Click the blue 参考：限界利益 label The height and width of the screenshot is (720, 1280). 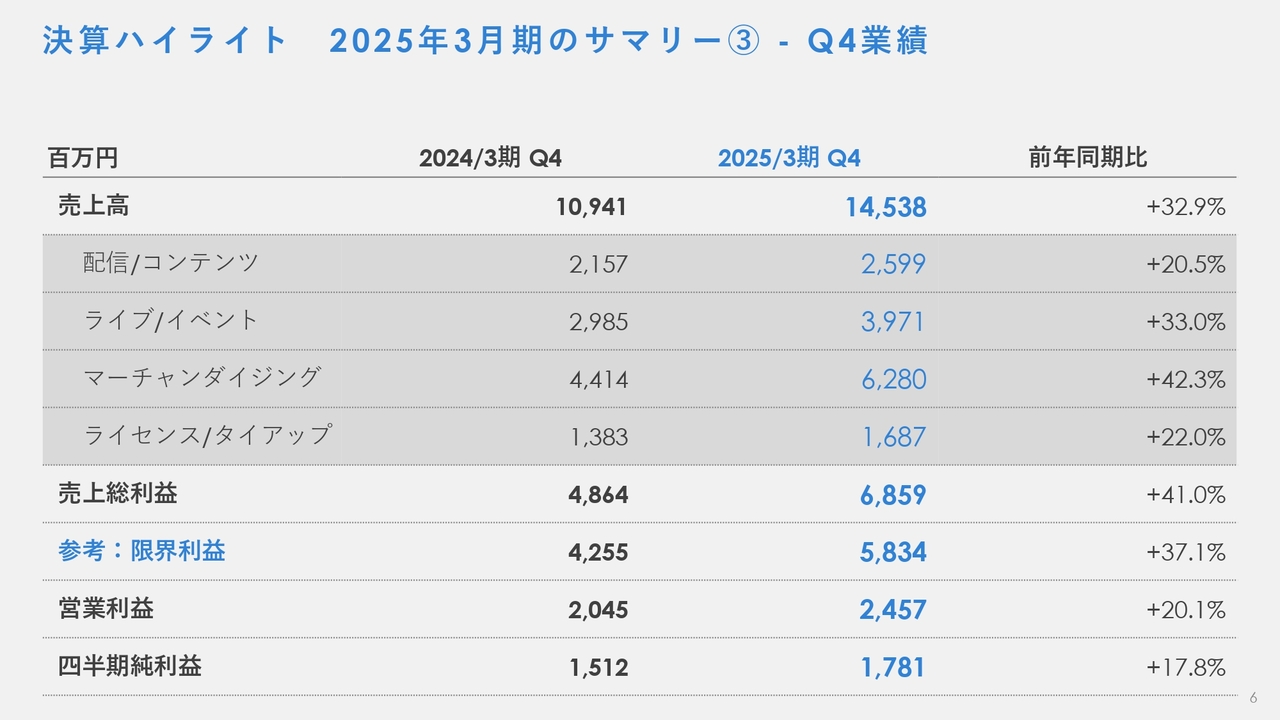pyautogui.click(x=142, y=551)
